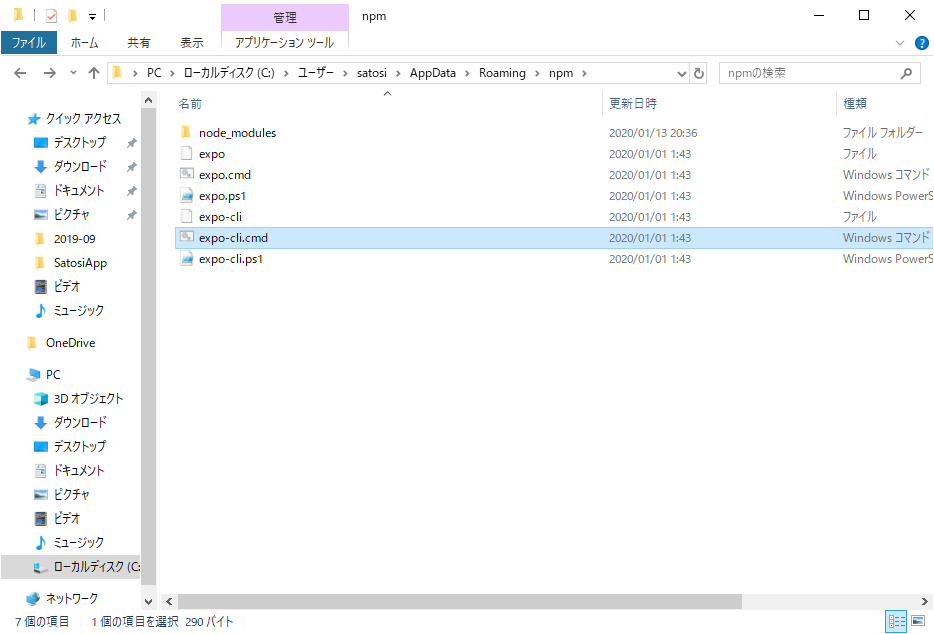
Task: Sort by the 種類 column header
Action: point(855,104)
